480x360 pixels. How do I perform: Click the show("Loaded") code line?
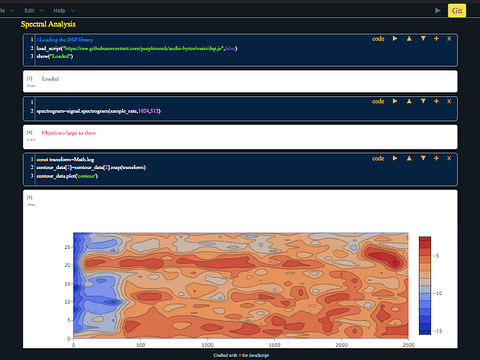click(x=55, y=56)
